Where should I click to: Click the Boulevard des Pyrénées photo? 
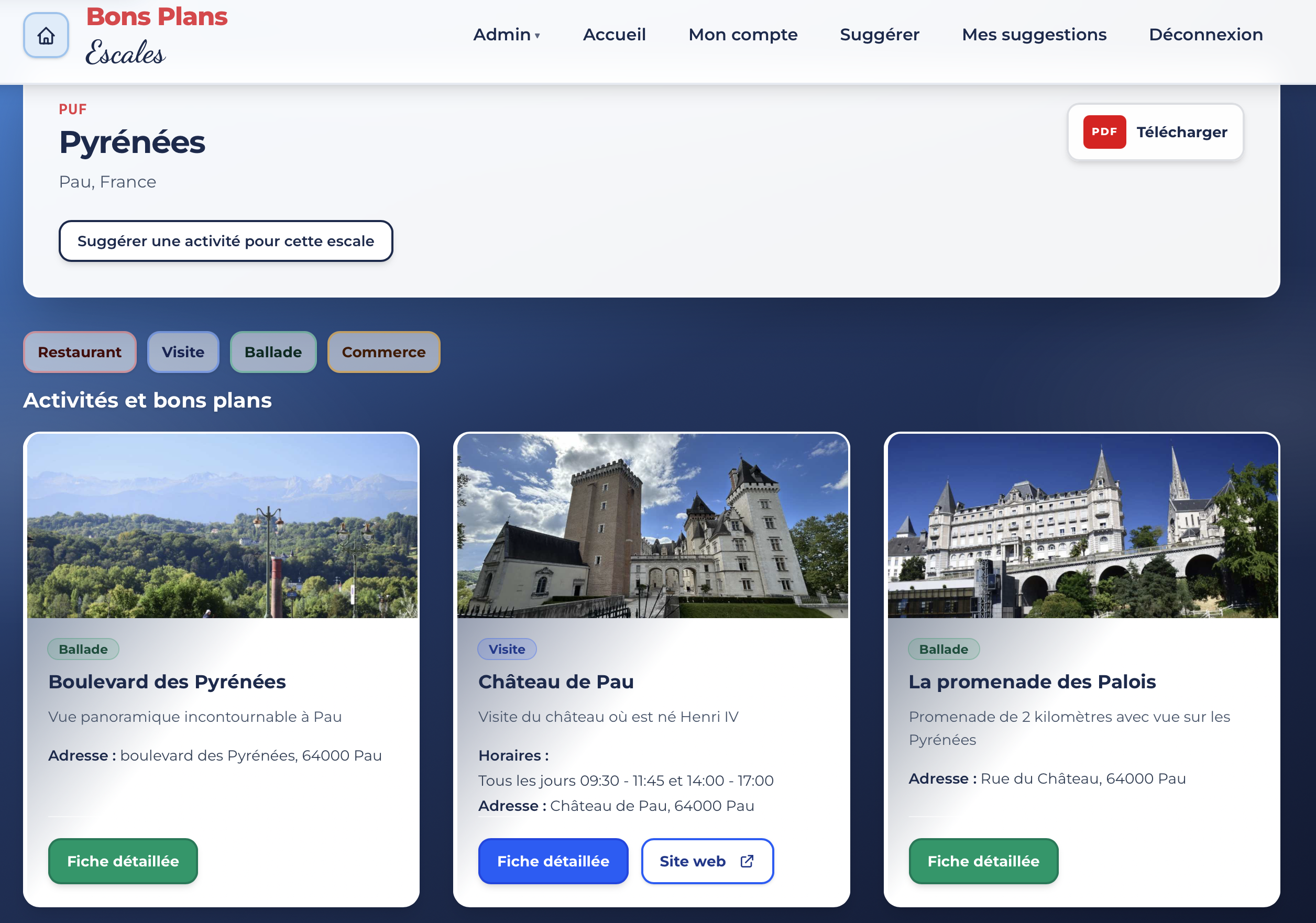click(223, 526)
